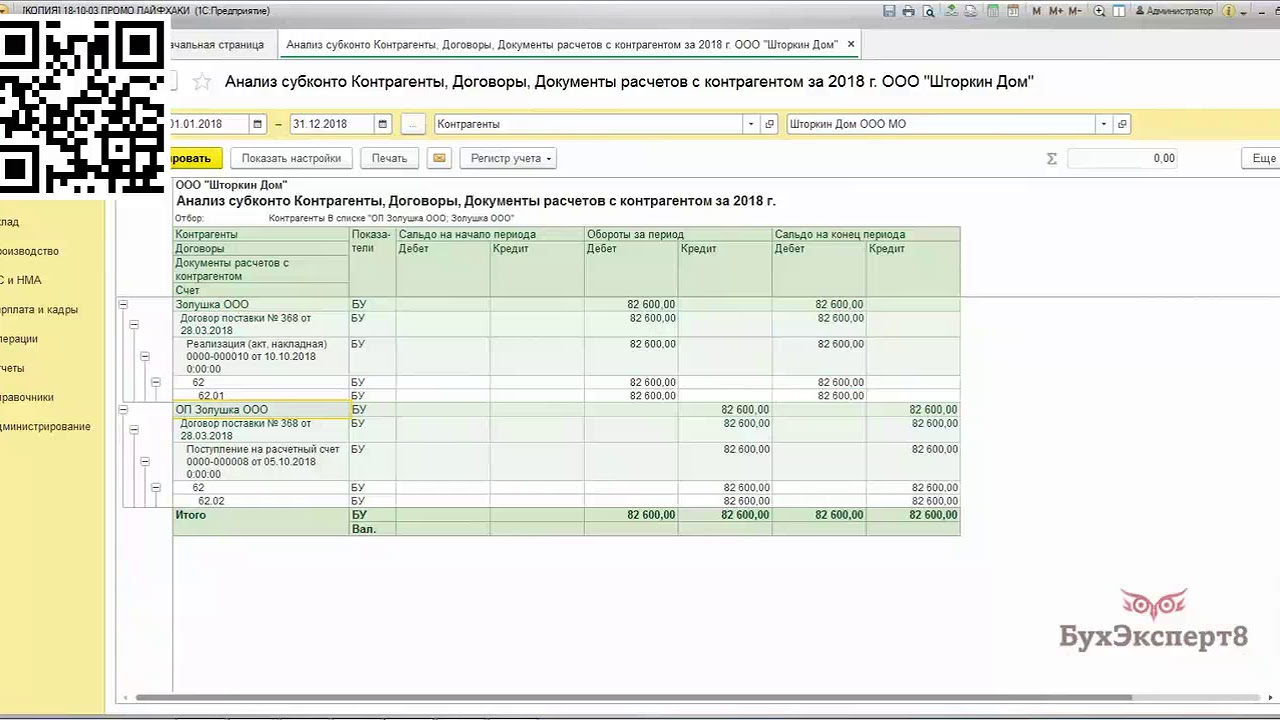Open the calendar icon in title bar
The width and height of the screenshot is (1280, 720).
(x=1013, y=11)
